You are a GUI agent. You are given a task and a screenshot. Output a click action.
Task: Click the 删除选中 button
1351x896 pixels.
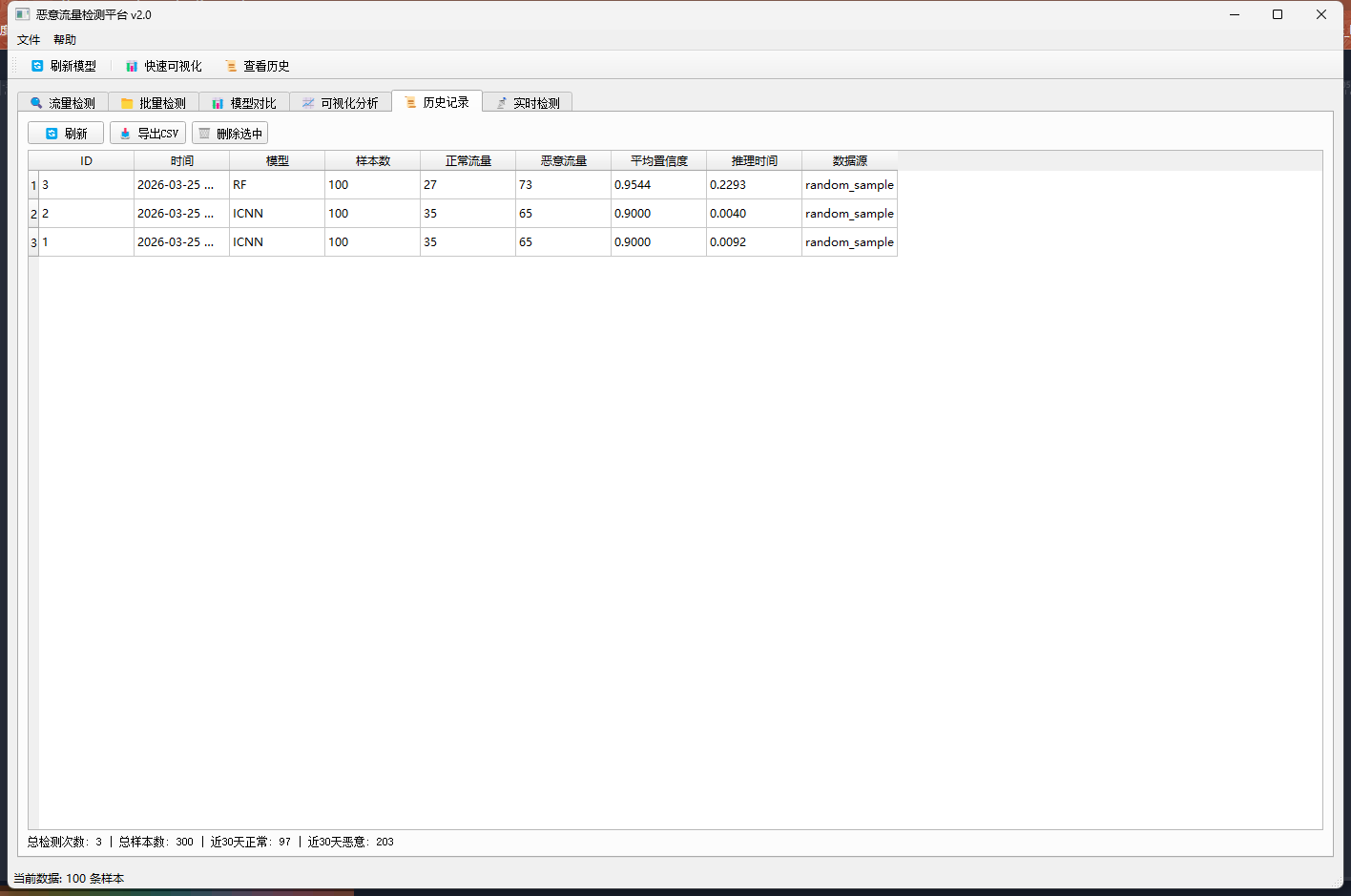point(230,134)
